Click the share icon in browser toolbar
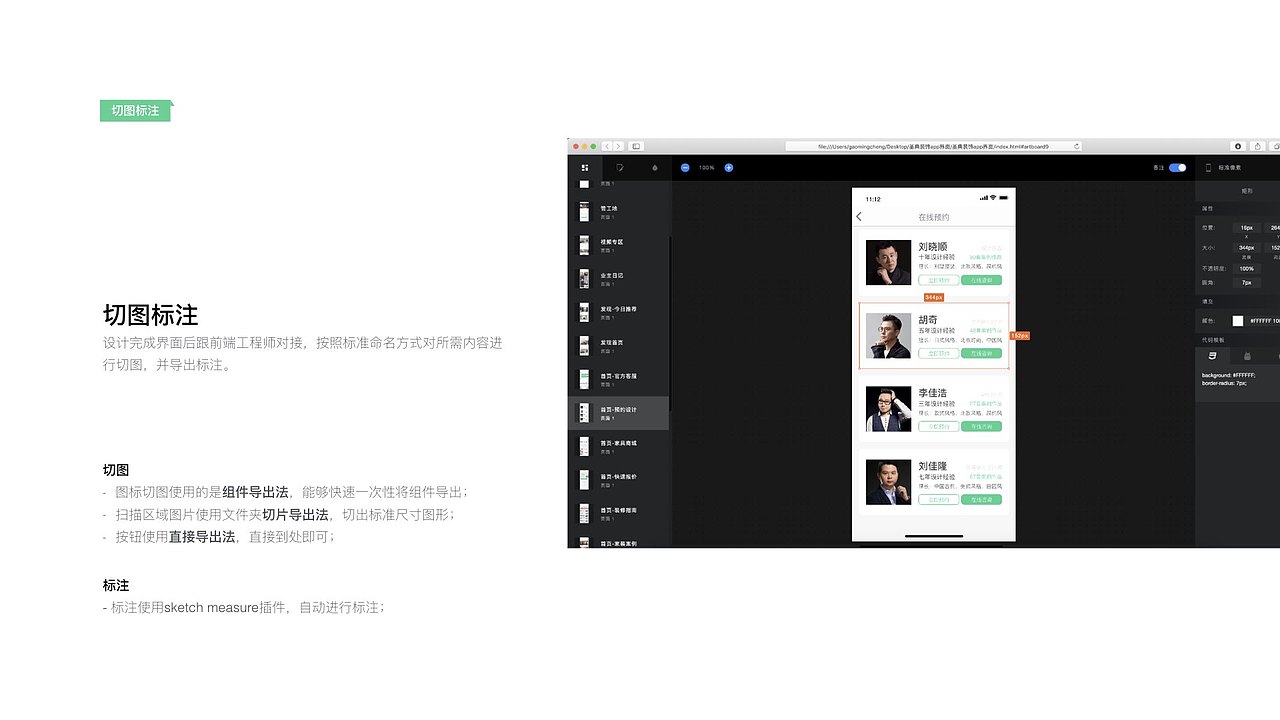 coord(1256,145)
